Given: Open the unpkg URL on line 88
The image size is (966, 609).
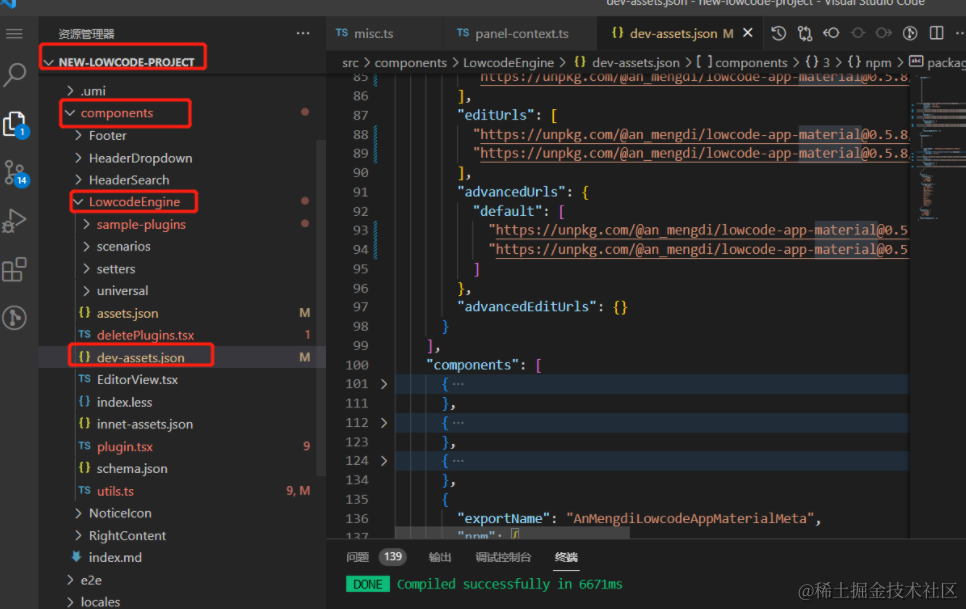Looking at the screenshot, I should 694,134.
